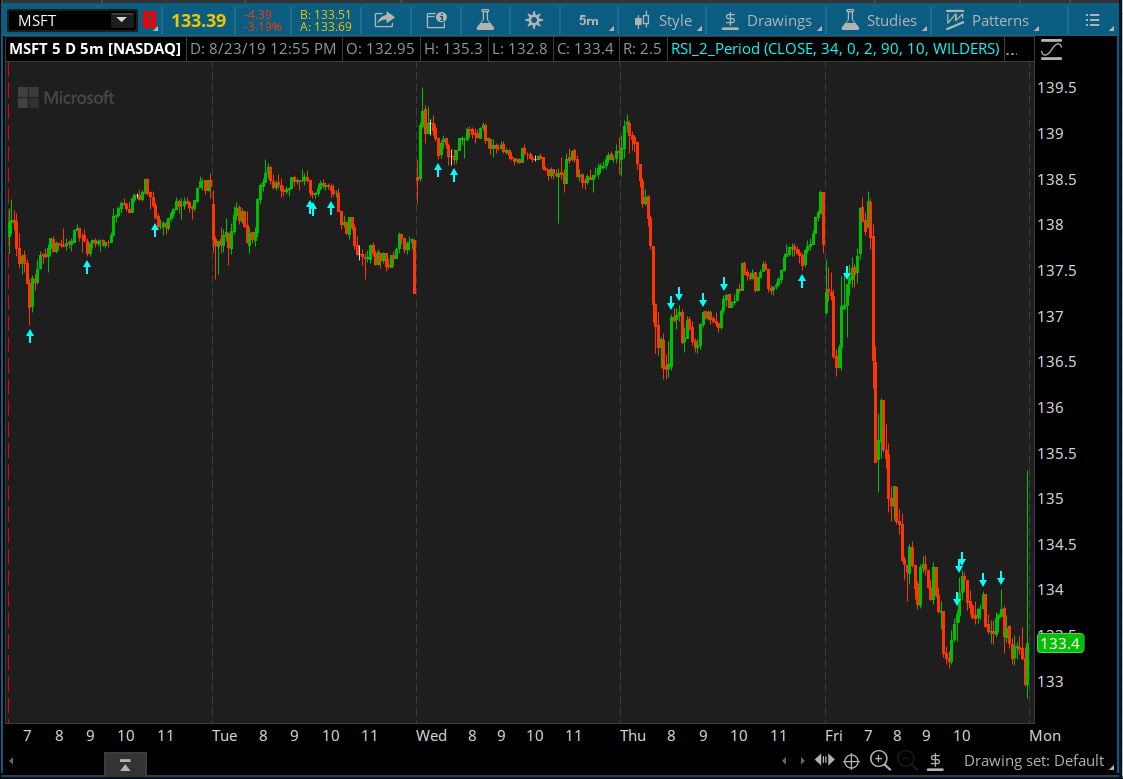Open chart settings gear icon
The height and width of the screenshot is (779, 1123).
pos(534,20)
